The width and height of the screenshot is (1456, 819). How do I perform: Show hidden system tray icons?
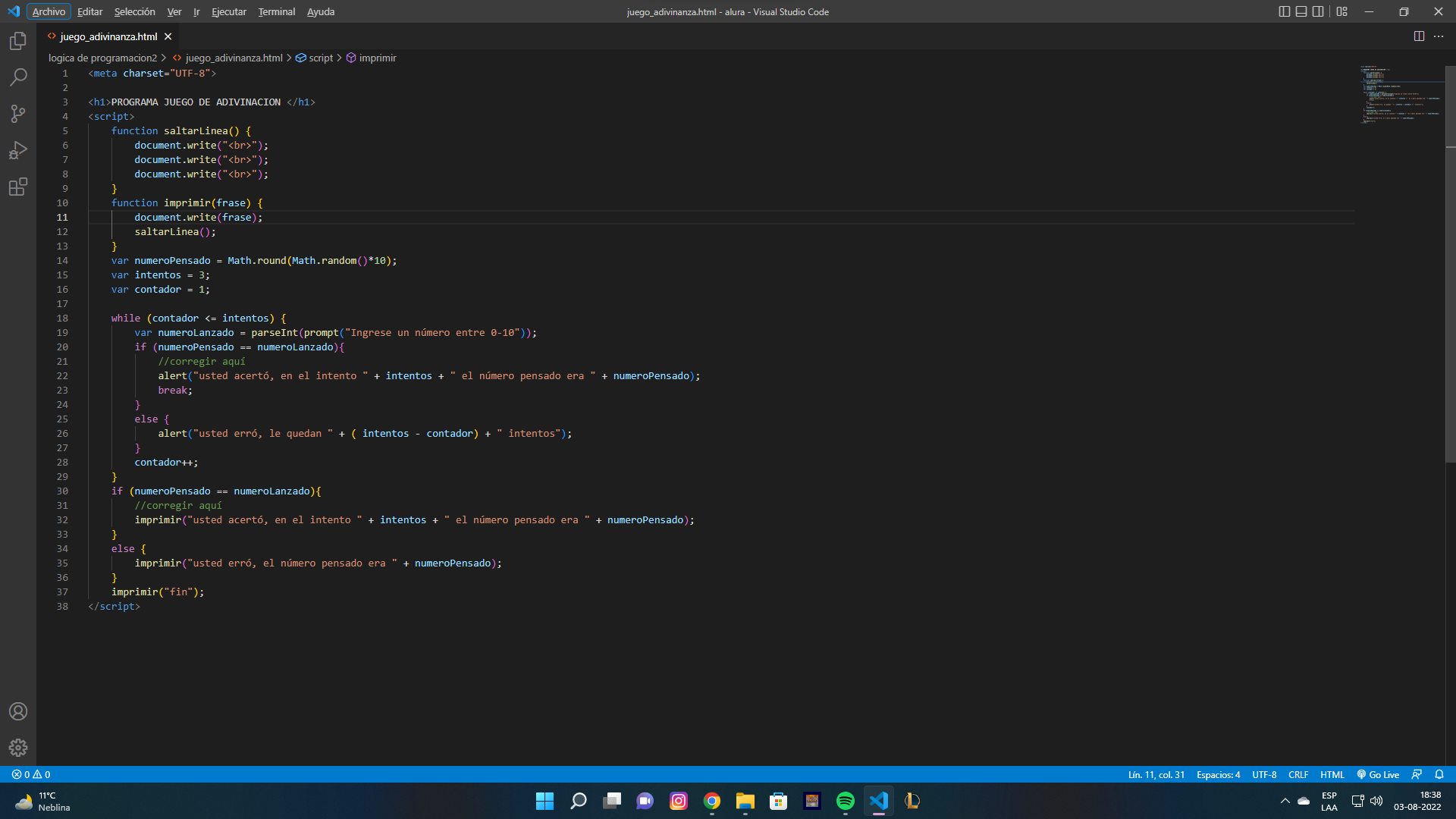1285,801
